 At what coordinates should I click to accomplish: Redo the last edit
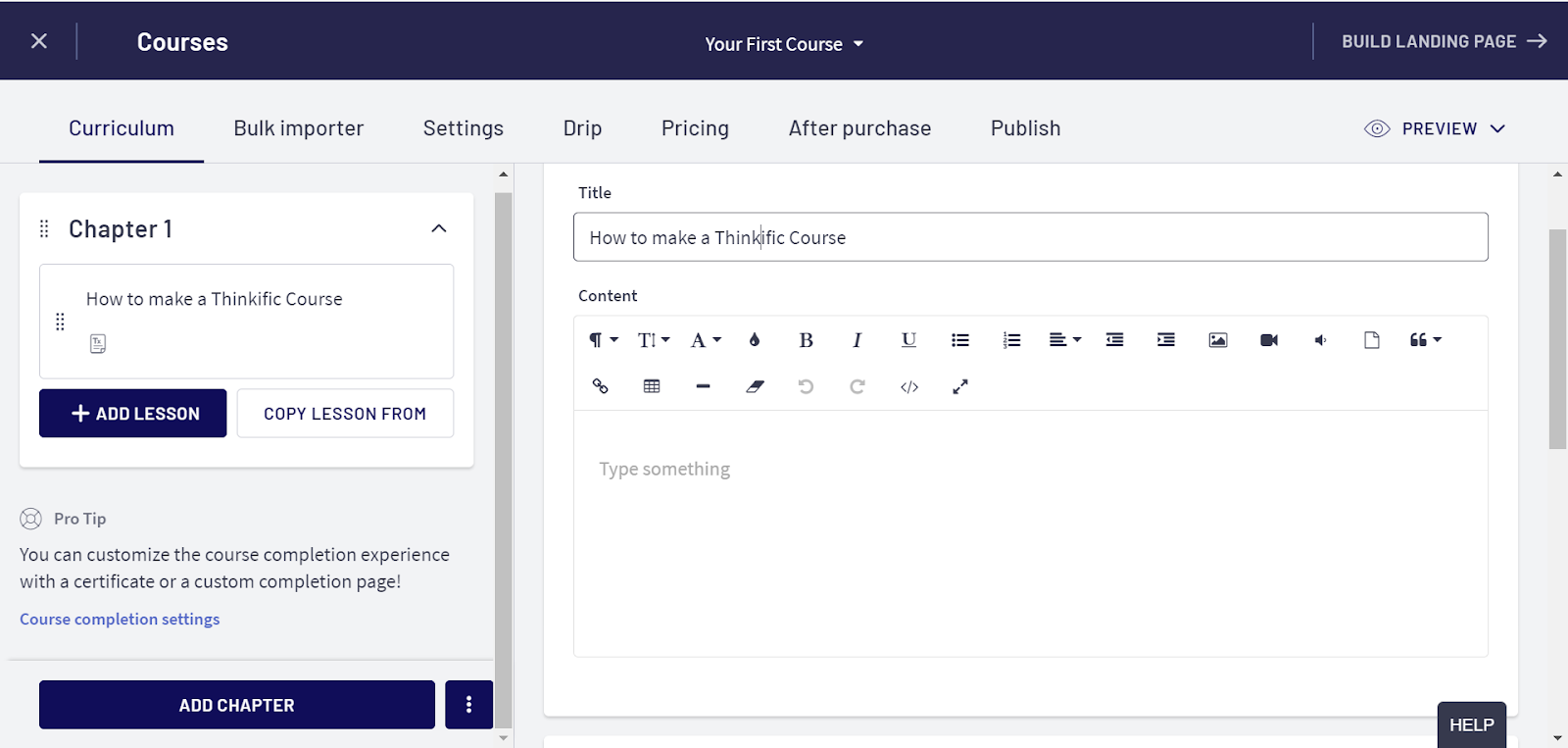857,386
